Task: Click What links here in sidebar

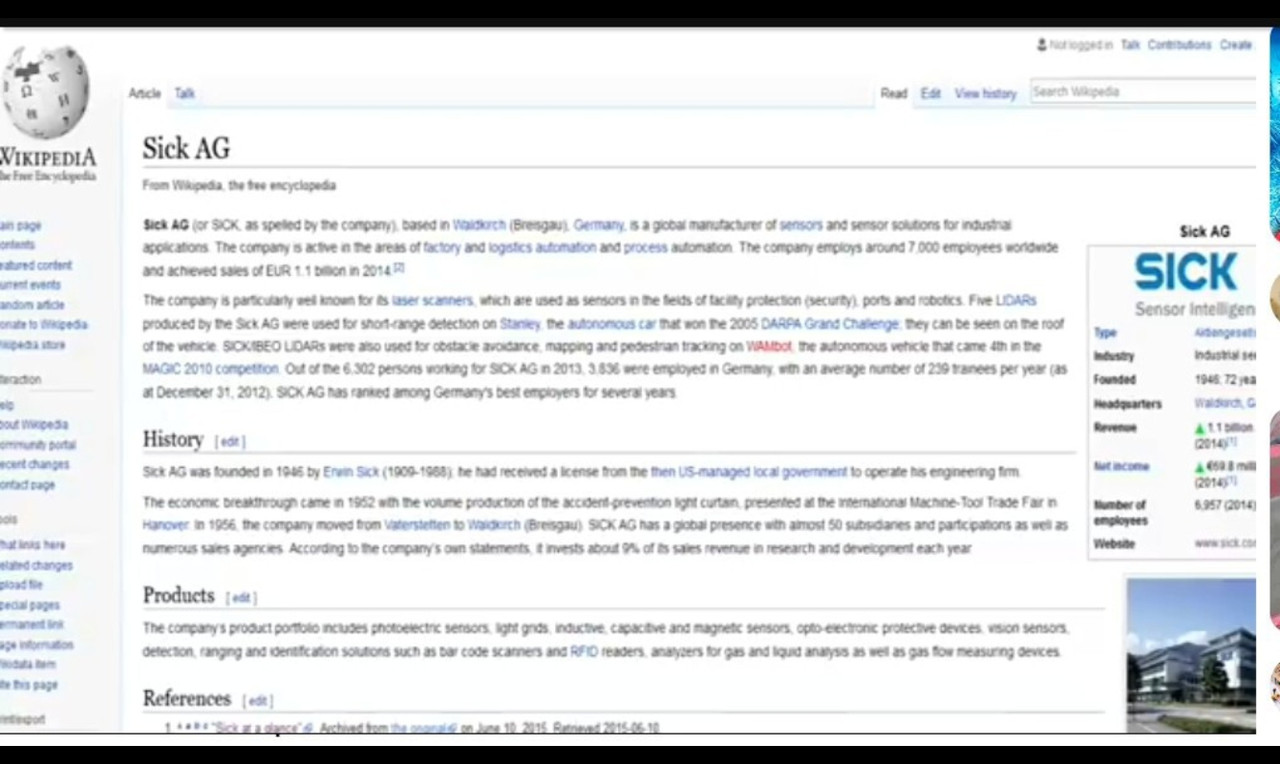Action: [32, 545]
